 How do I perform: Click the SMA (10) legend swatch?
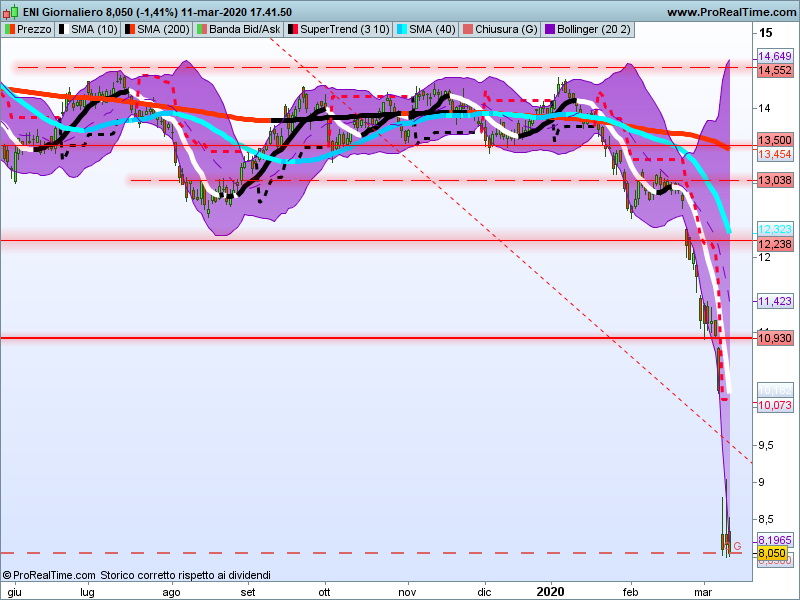click(x=64, y=30)
